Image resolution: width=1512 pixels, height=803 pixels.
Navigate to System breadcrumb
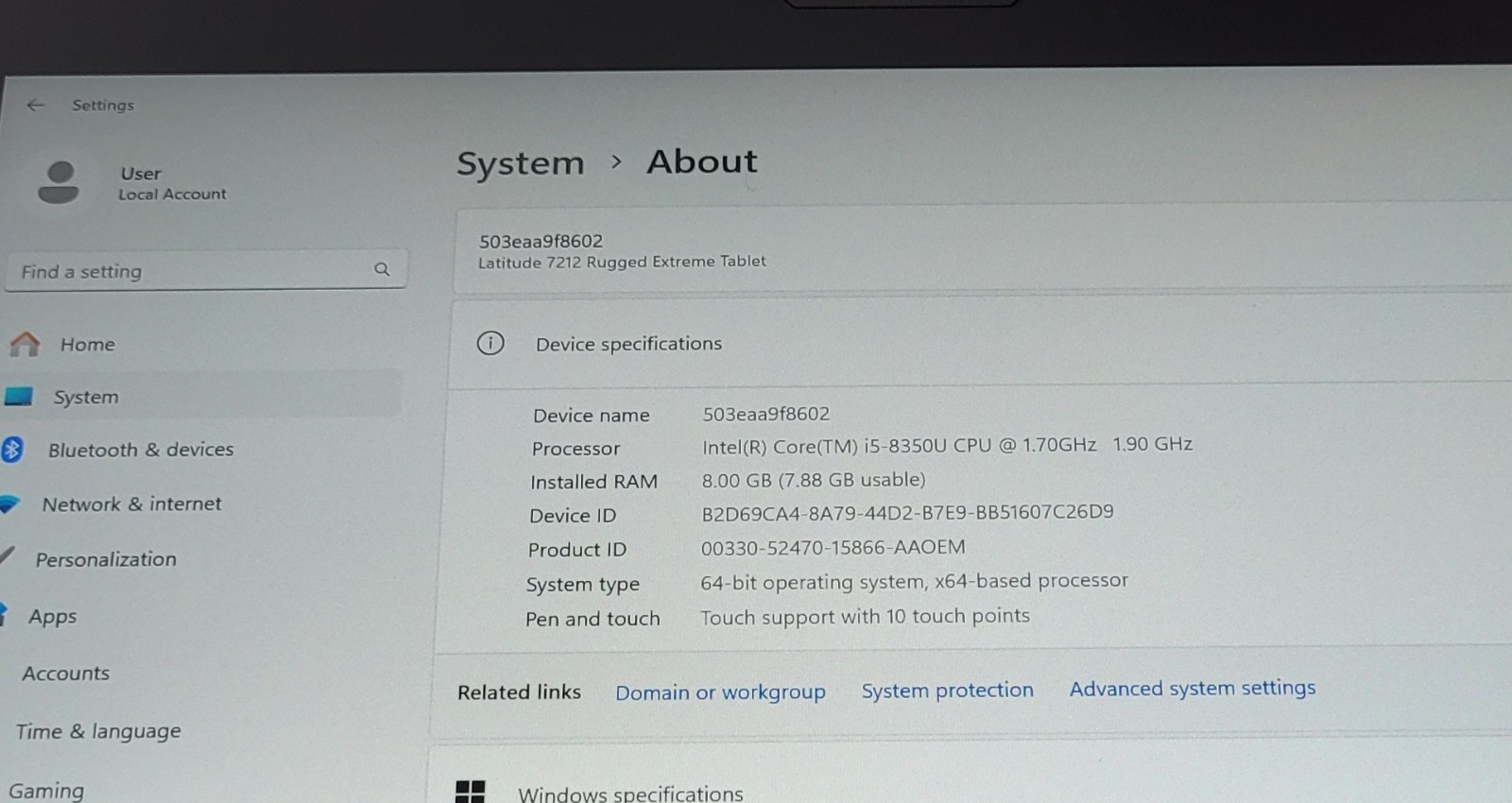point(521,163)
